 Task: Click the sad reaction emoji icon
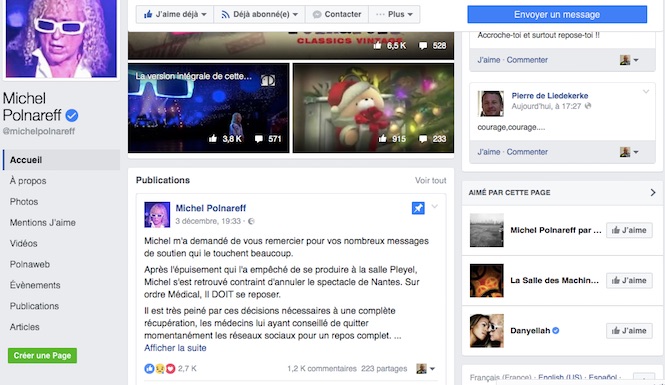tap(160, 368)
